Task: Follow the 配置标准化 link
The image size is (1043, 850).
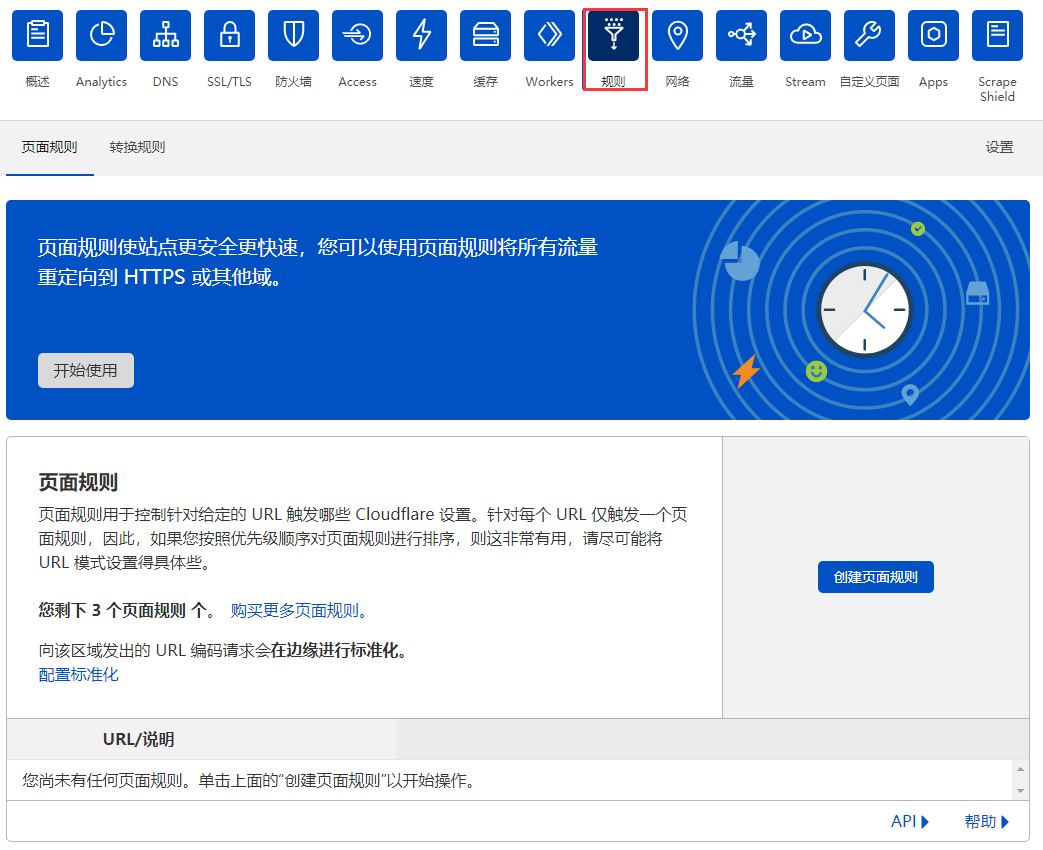Action: (x=78, y=674)
